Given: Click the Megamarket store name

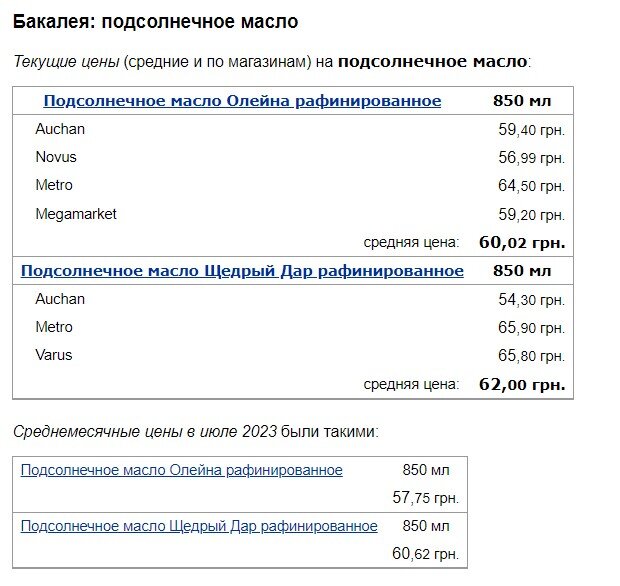Looking at the screenshot, I should coord(76,213).
